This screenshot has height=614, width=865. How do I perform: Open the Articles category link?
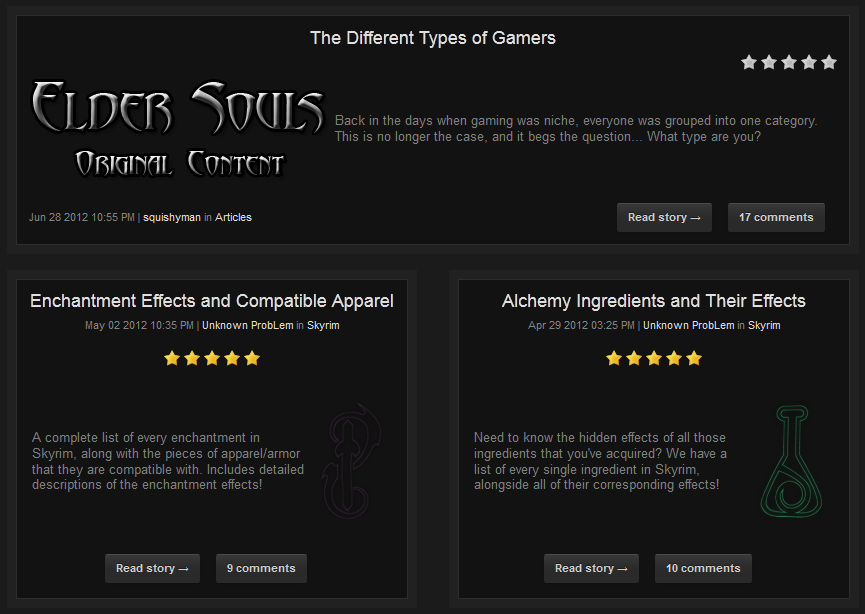click(233, 217)
